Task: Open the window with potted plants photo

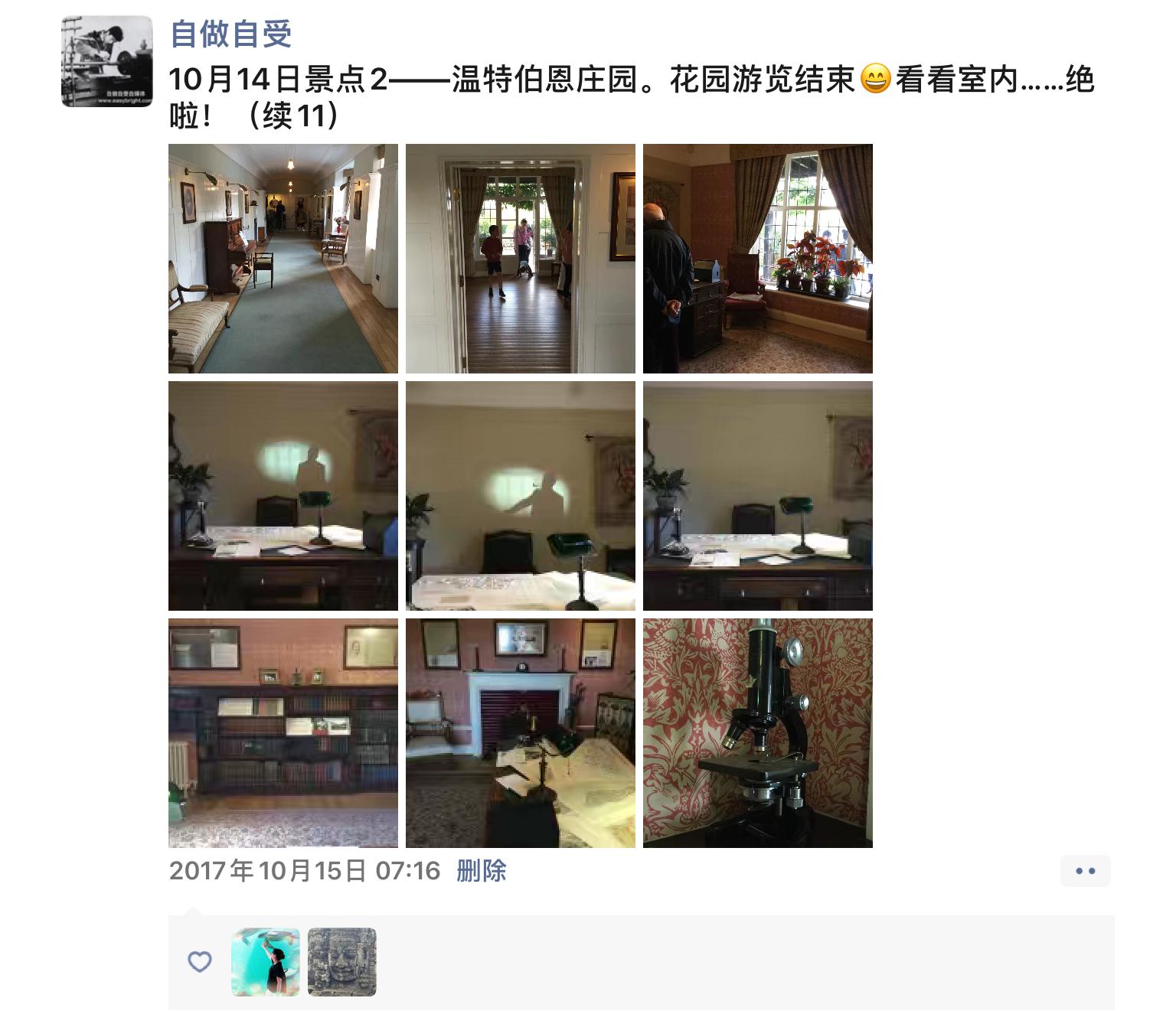Action: click(x=758, y=259)
